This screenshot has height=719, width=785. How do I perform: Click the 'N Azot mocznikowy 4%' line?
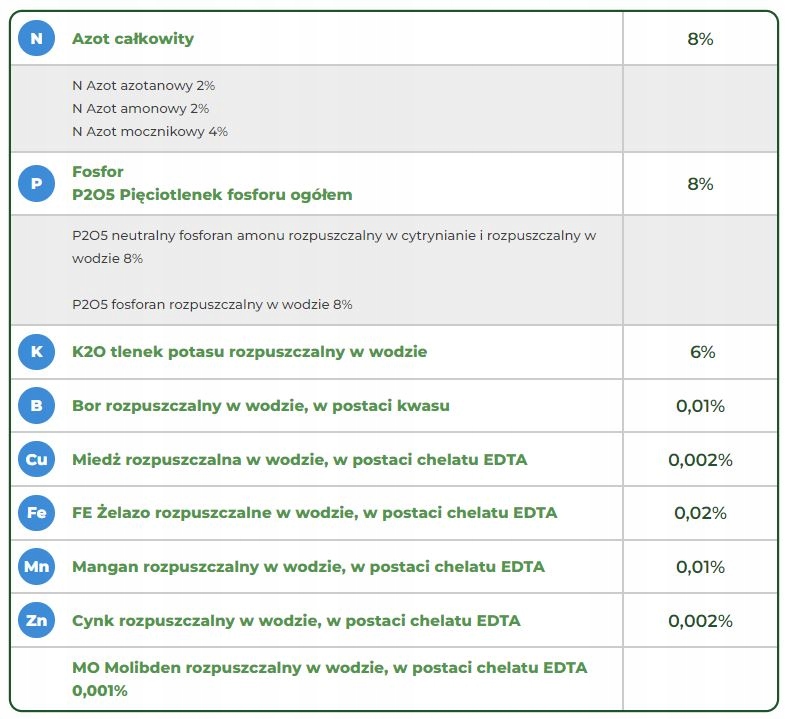150,131
